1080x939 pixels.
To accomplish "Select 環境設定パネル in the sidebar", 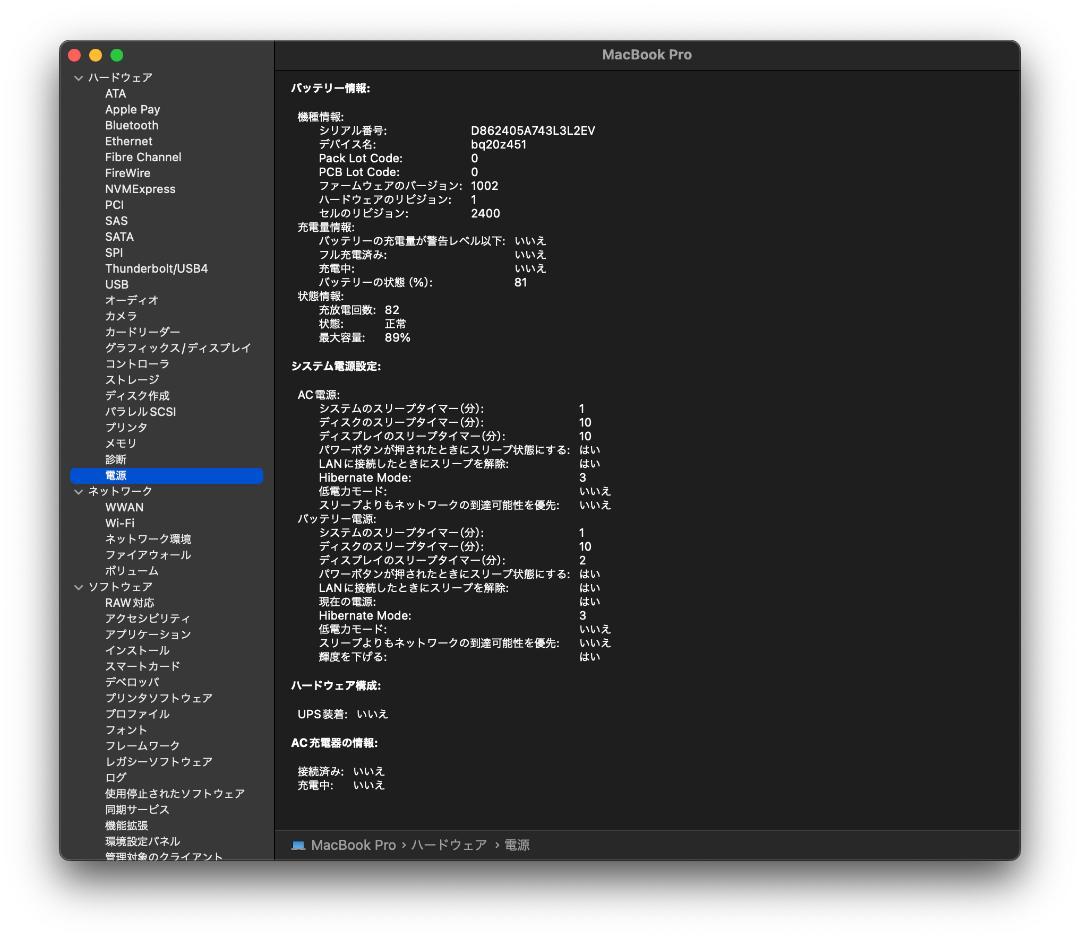I will [x=143, y=841].
